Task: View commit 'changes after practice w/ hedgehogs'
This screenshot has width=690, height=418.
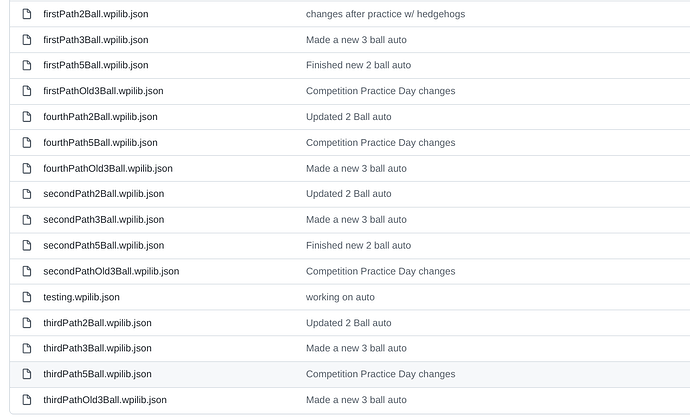Action: [385, 14]
